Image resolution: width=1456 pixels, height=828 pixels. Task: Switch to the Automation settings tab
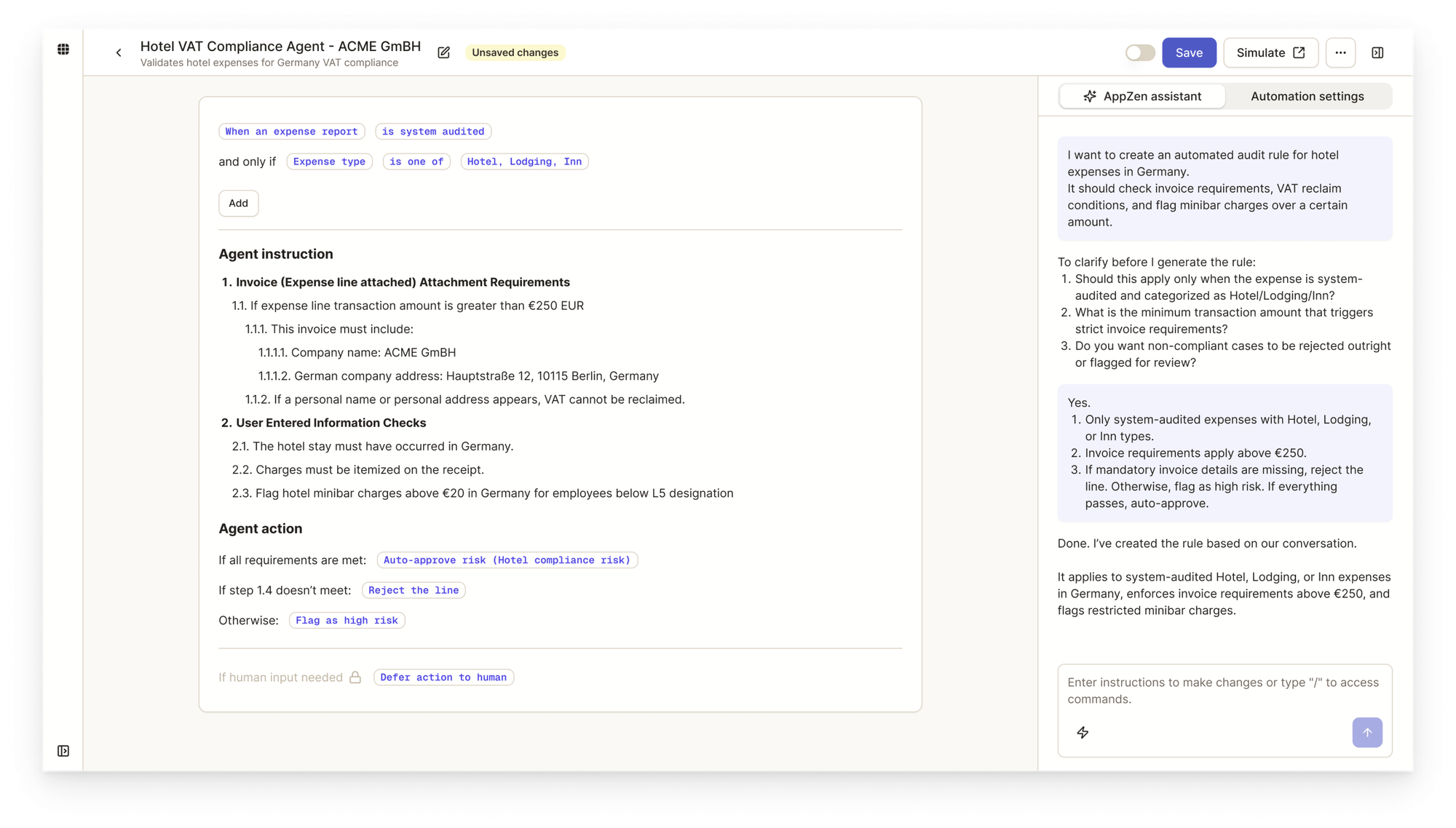coord(1307,96)
